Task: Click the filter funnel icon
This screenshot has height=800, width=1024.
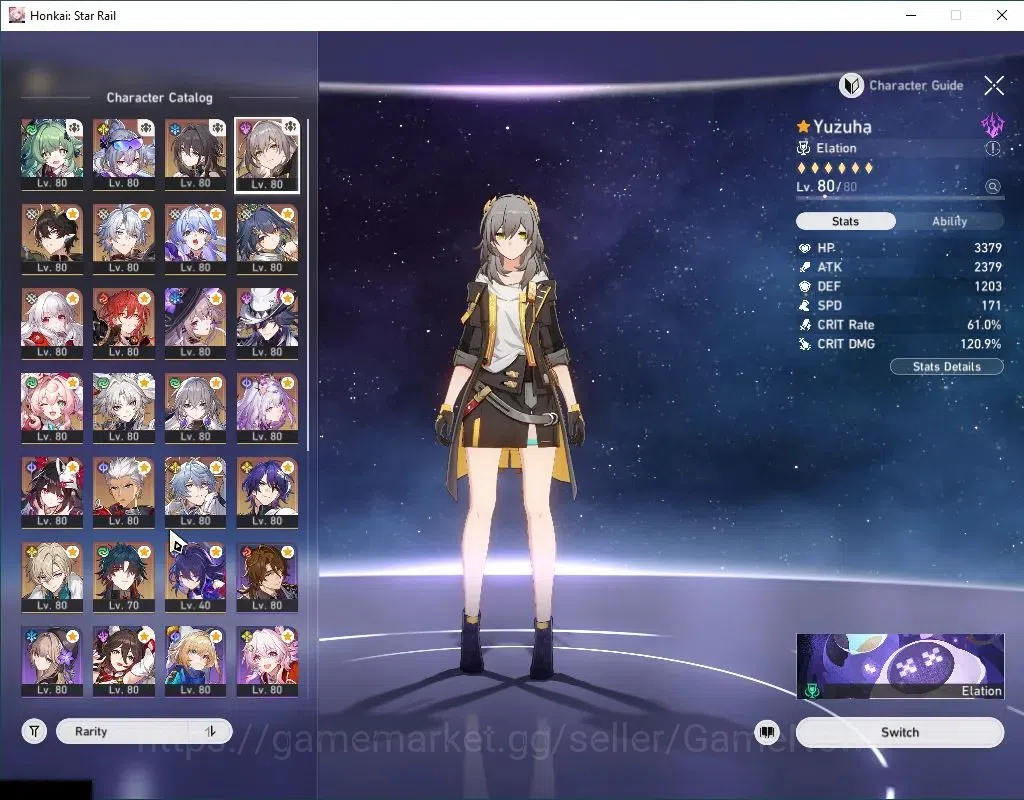Action: [34, 731]
